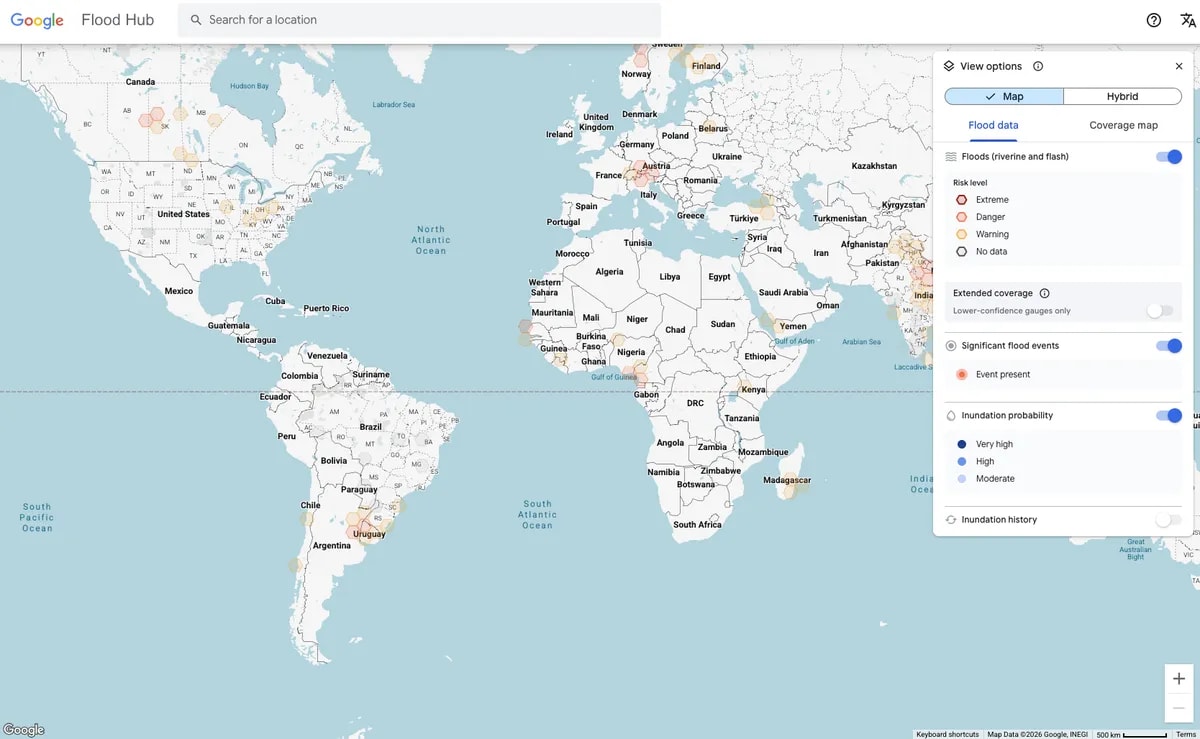Screen dimensions: 1200x739
Task: Click the Türkiye map label
Action: pyautogui.click(x=744, y=218)
